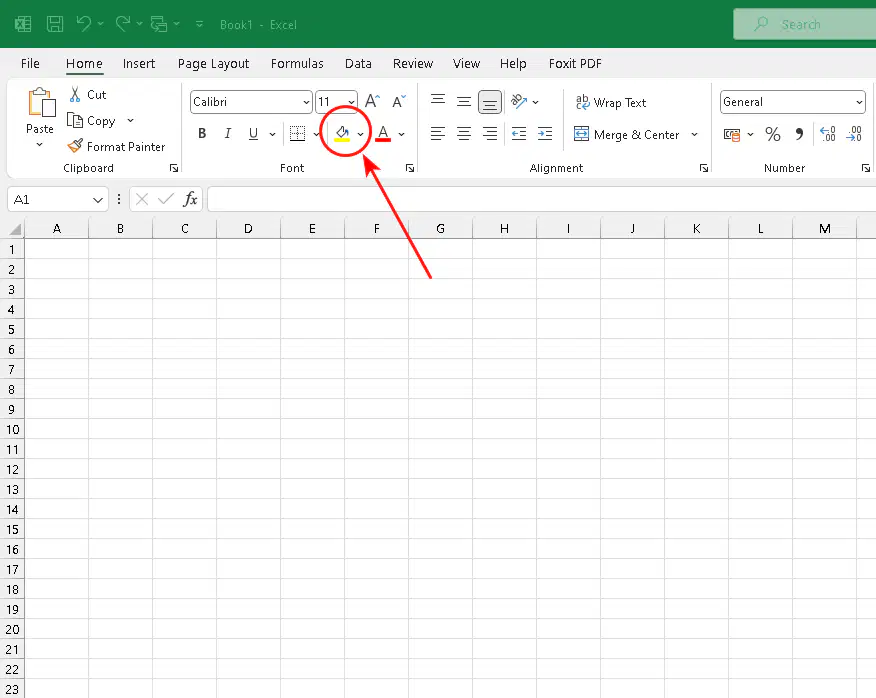The width and height of the screenshot is (876, 698).
Task: Switch to the Insert tab
Action: click(139, 64)
